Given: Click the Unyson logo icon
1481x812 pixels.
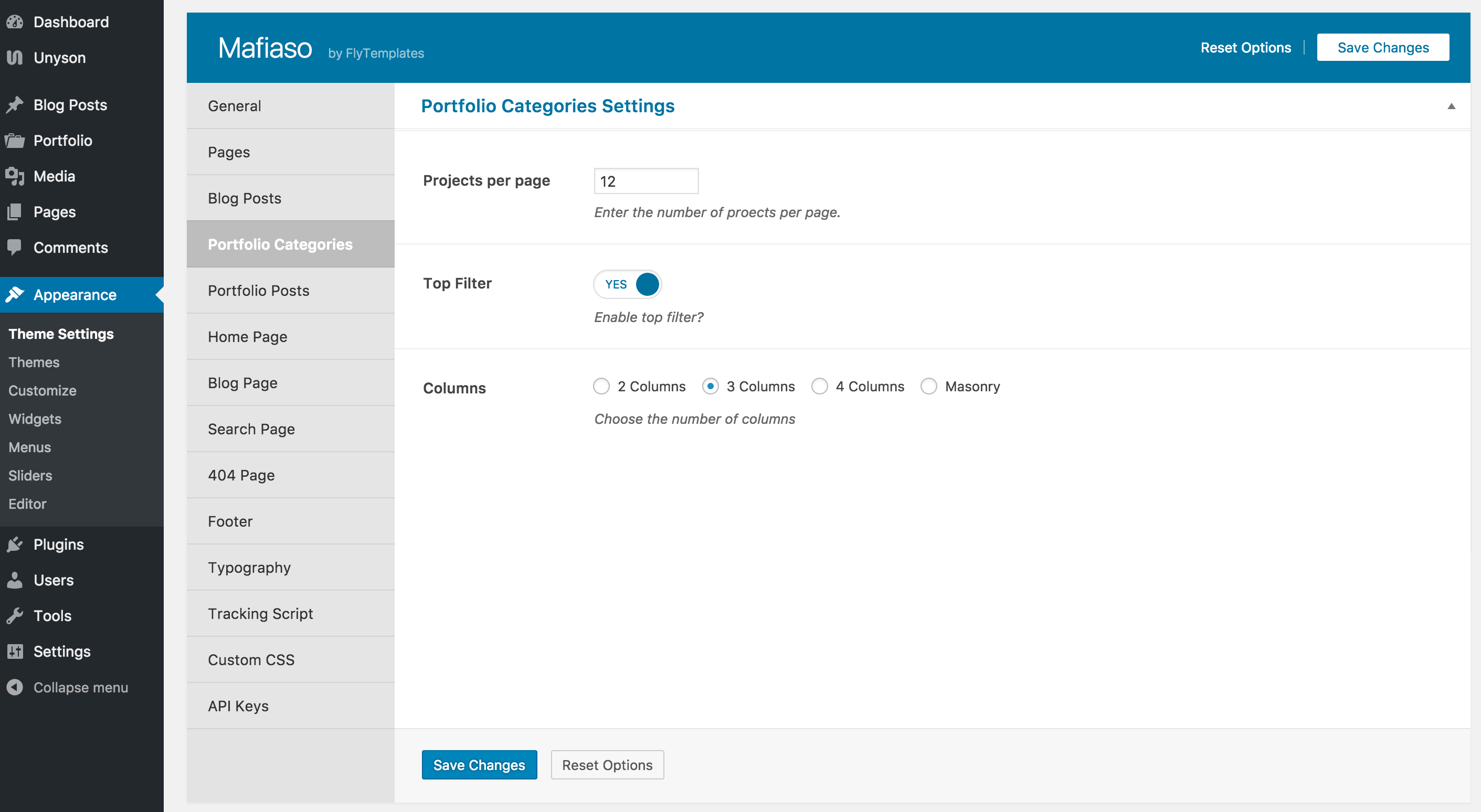Looking at the screenshot, I should [x=15, y=58].
